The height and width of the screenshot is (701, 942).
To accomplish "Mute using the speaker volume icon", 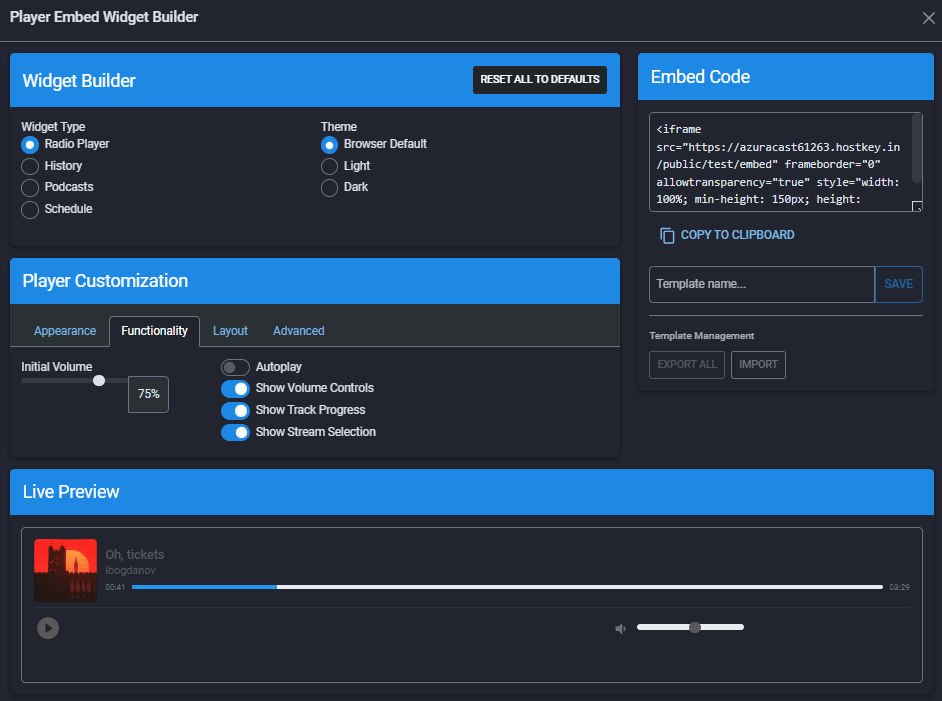I will [620, 628].
